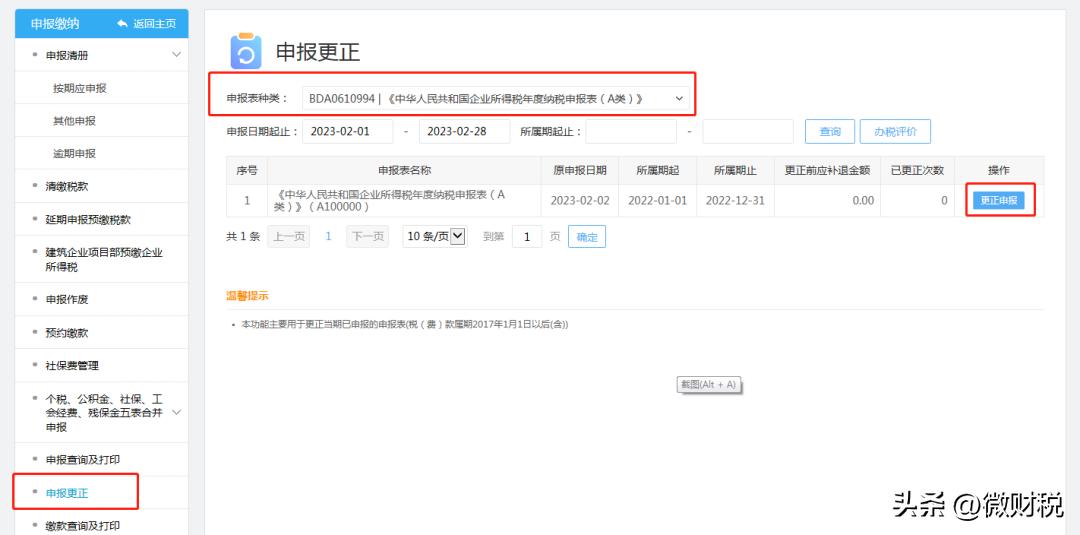Click the 返回主页 back arrow icon

pyautogui.click(x=123, y=24)
